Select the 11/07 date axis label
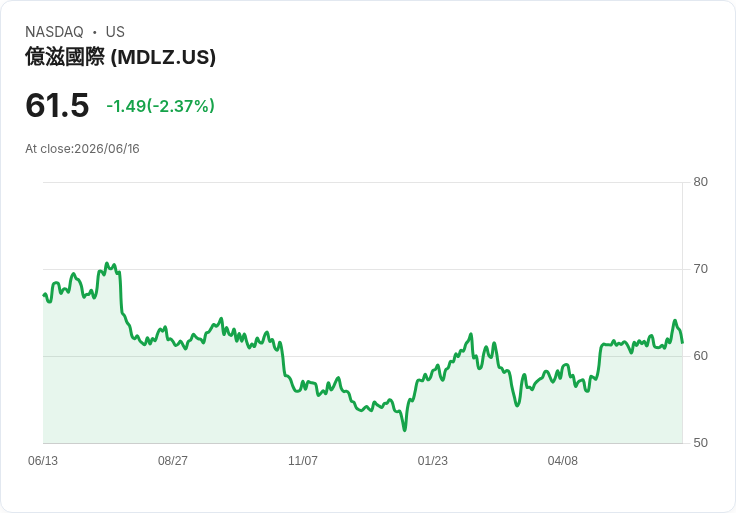The height and width of the screenshot is (513, 736). point(303,461)
